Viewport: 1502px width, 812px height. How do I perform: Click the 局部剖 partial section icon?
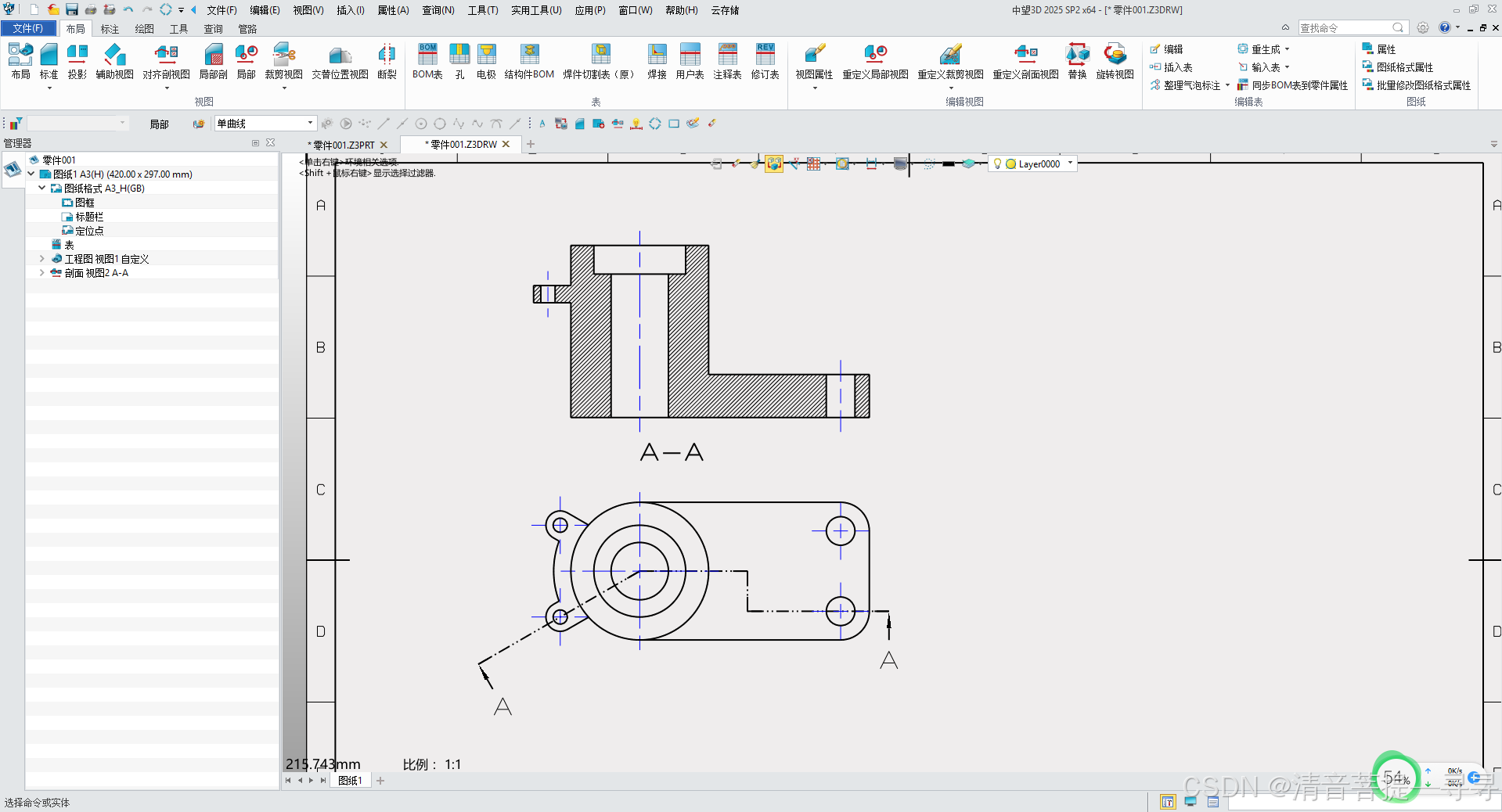click(213, 61)
